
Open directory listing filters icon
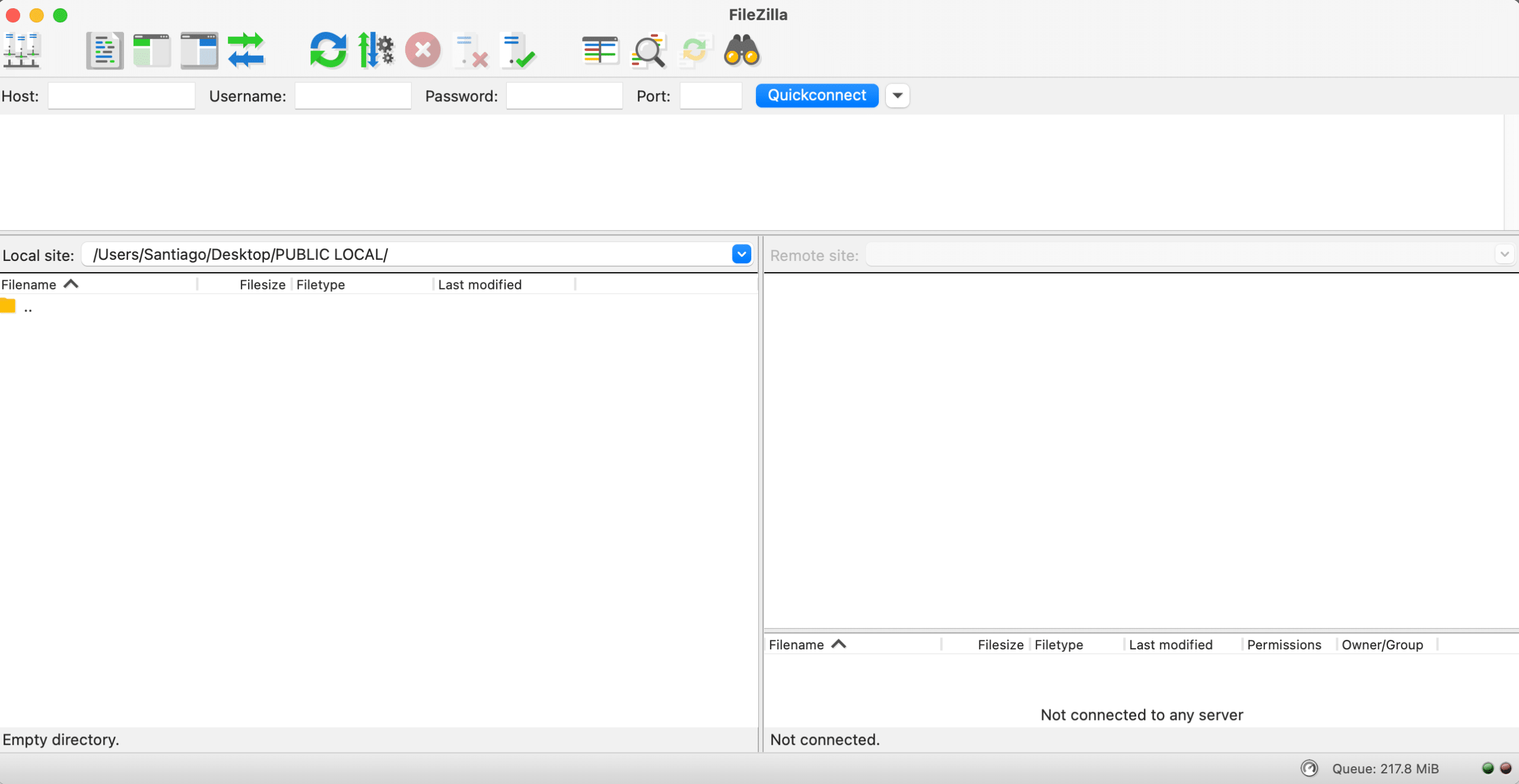pyautogui.click(x=600, y=50)
